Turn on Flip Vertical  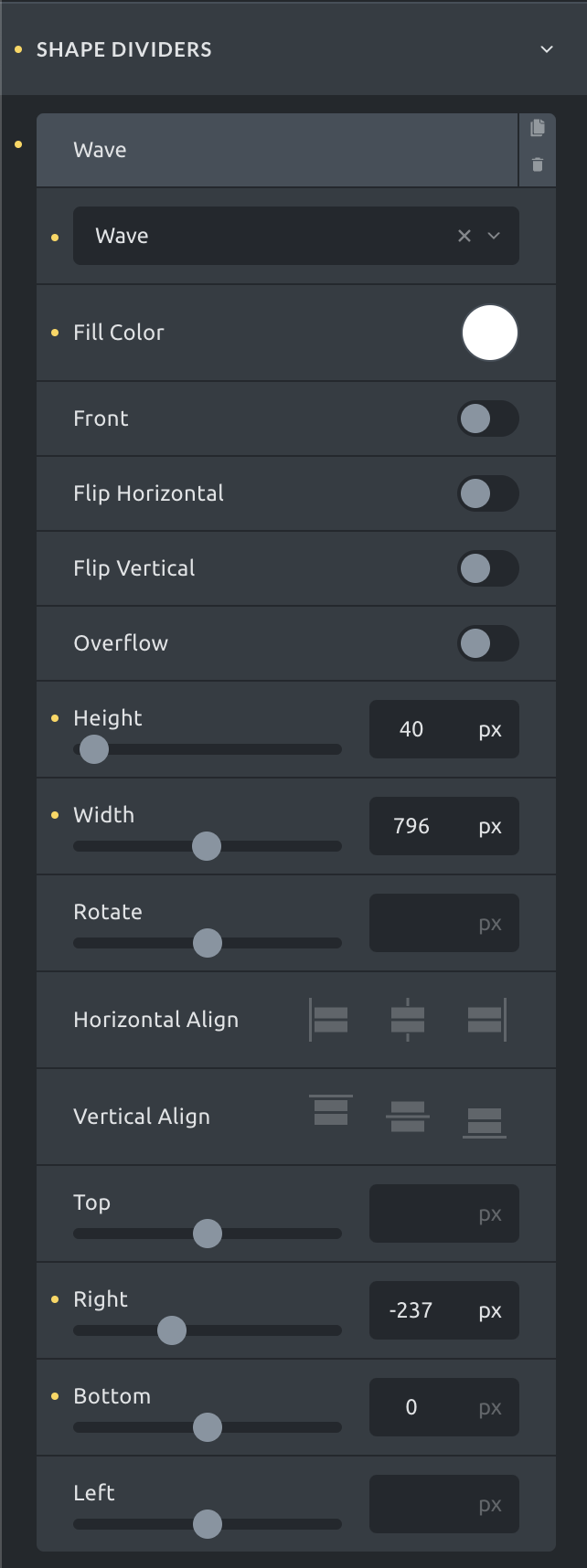488,568
